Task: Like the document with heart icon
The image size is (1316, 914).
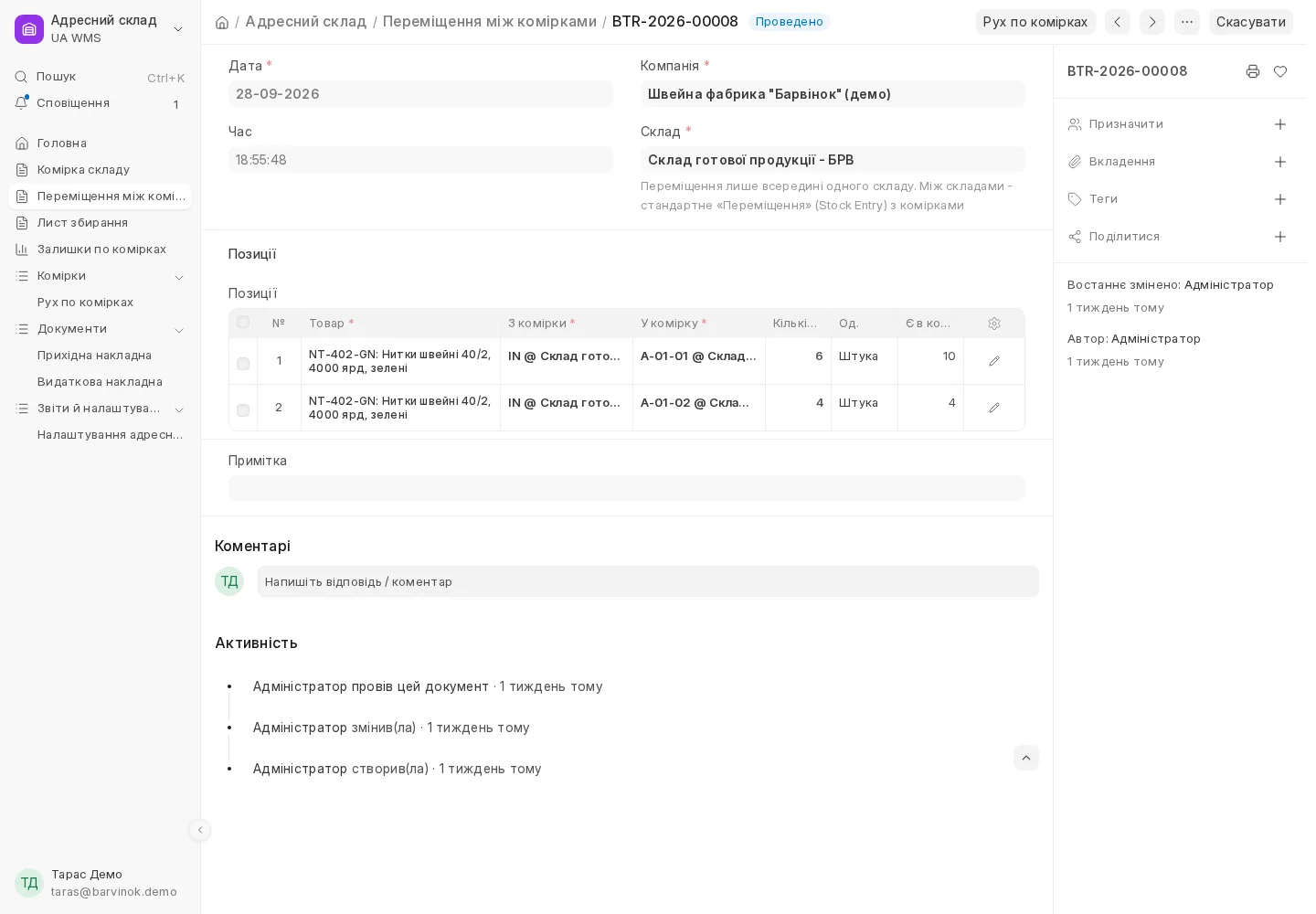Action: click(x=1280, y=71)
